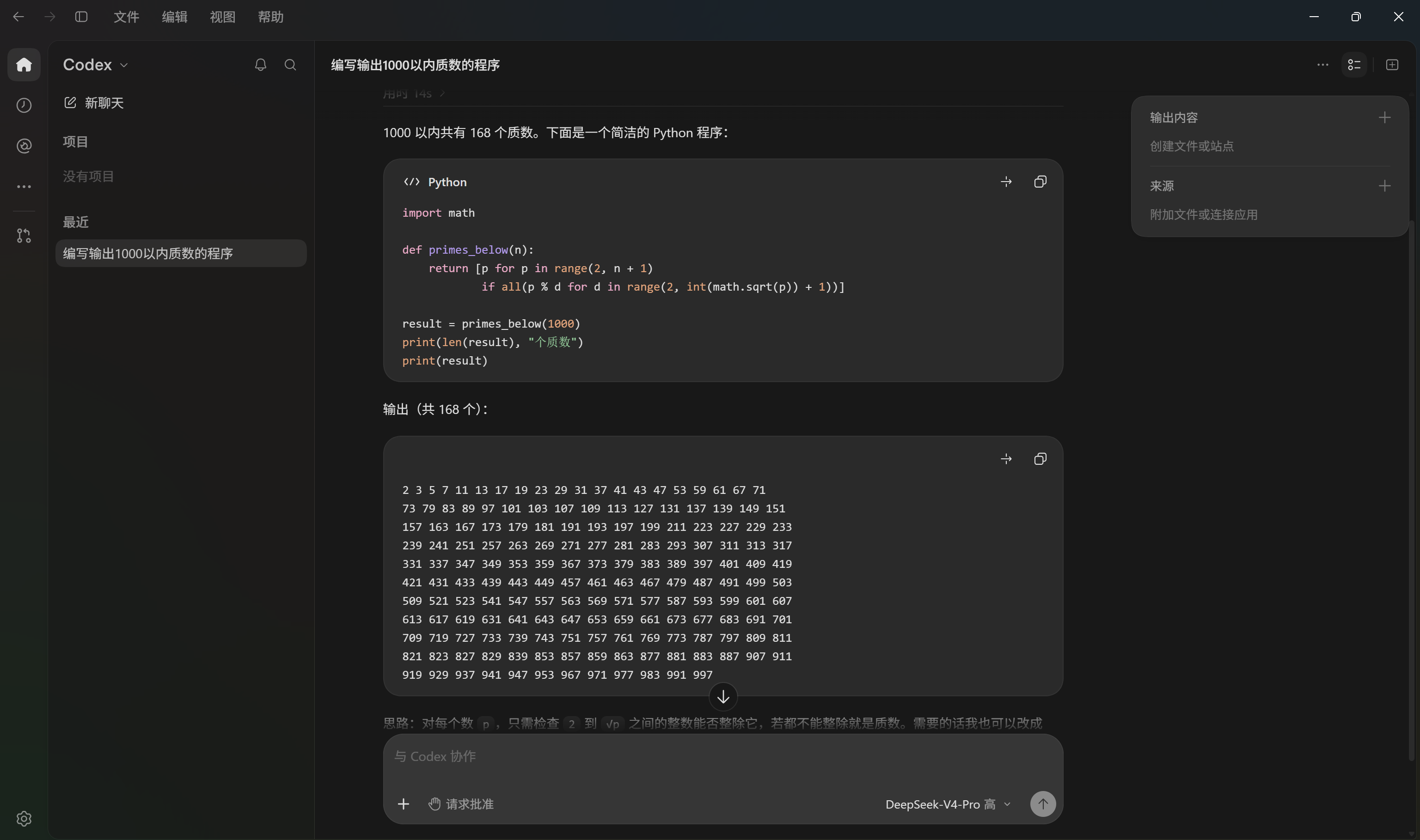Go back with the left arrow
The height and width of the screenshot is (840, 1420).
18,17
